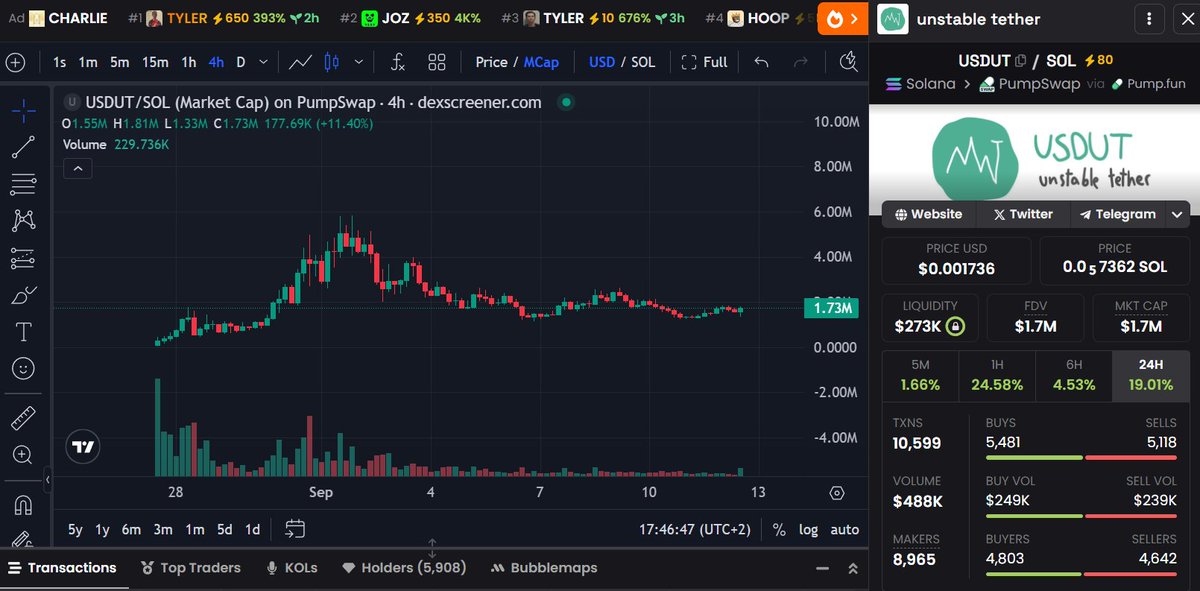Open the go to date calendar
Image resolution: width=1200 pixels, height=591 pixels.
tap(295, 529)
